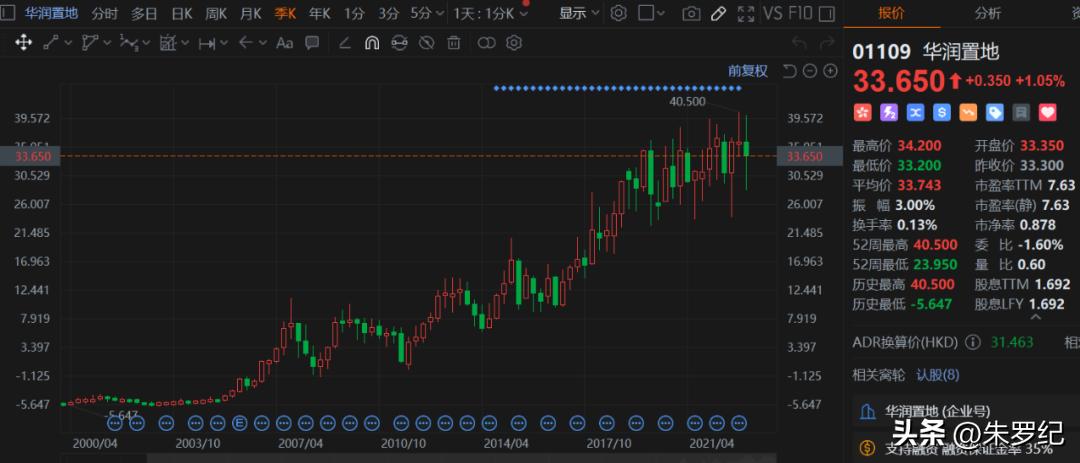Viewport: 1080px width, 463px height.
Task: Select the chart measurement analysis tool
Action: 168,43
